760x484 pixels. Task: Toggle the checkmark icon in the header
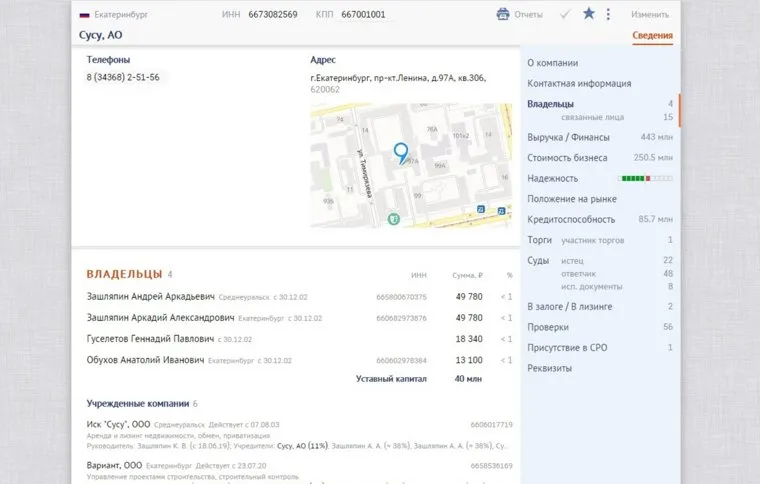coord(565,14)
